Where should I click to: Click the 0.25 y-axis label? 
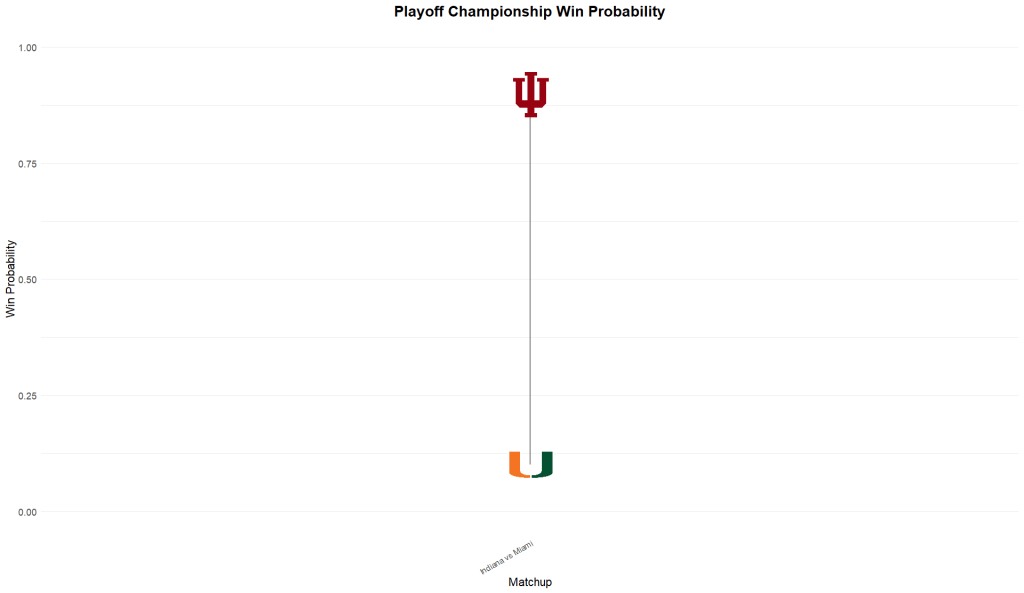point(26,396)
